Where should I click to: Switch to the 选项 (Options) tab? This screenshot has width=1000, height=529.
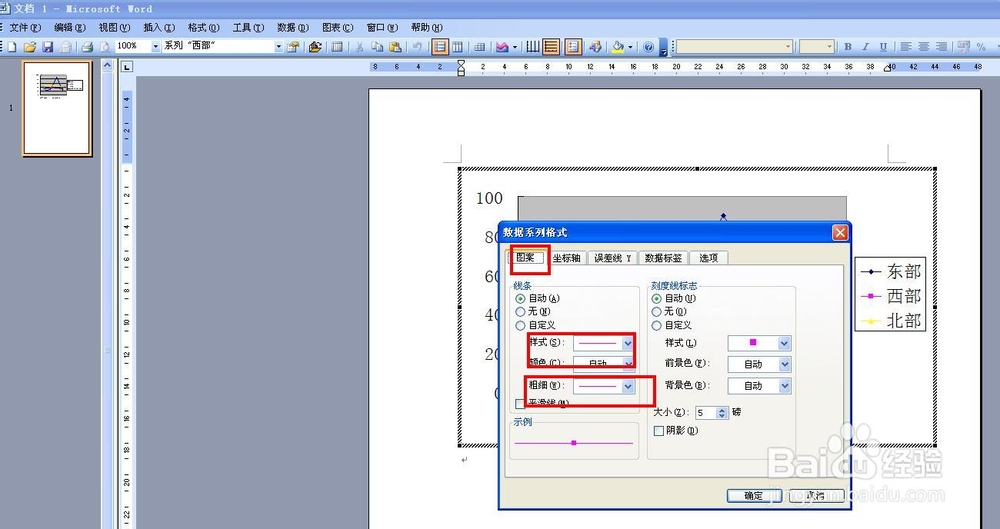709,258
